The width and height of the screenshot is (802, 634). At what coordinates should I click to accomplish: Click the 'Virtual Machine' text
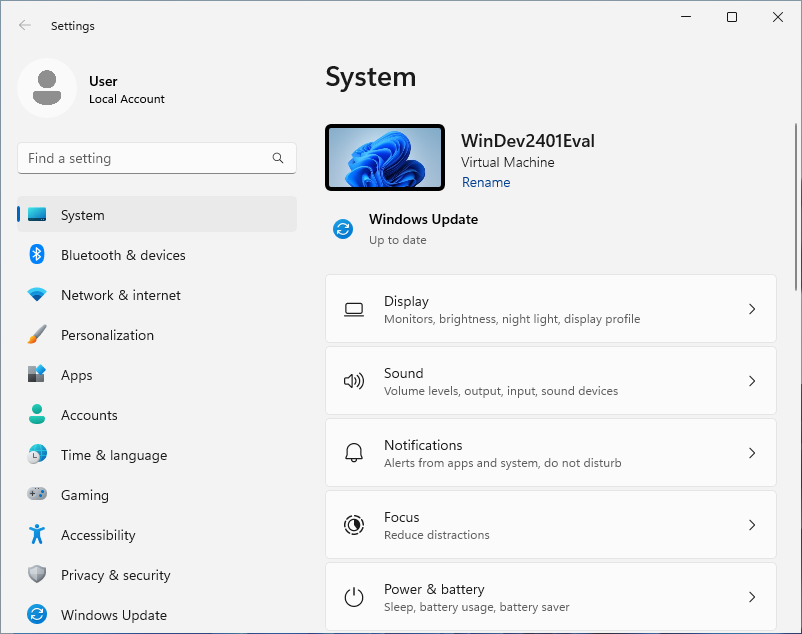click(507, 163)
